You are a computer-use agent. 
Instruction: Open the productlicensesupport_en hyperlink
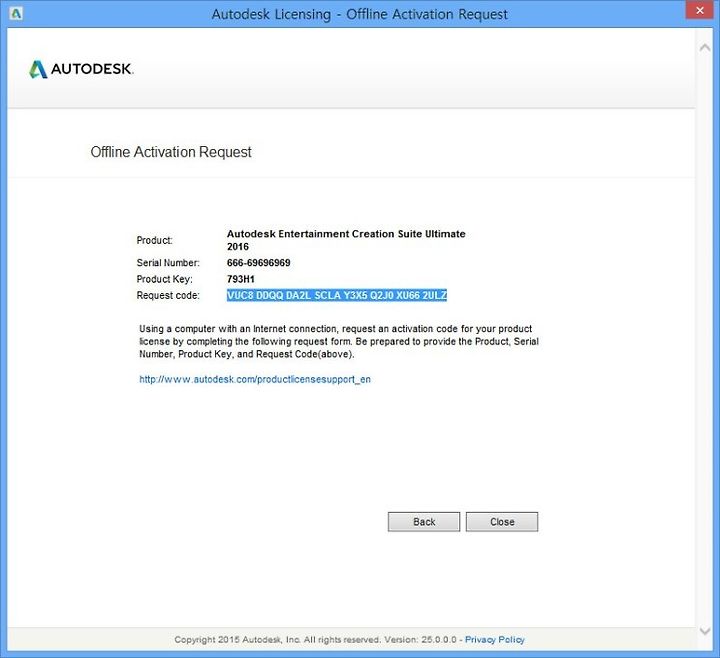point(255,379)
